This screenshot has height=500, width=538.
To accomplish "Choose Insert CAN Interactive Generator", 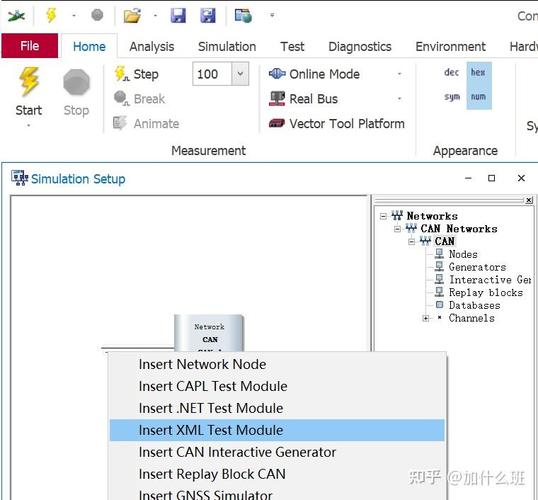I will coord(277,452).
